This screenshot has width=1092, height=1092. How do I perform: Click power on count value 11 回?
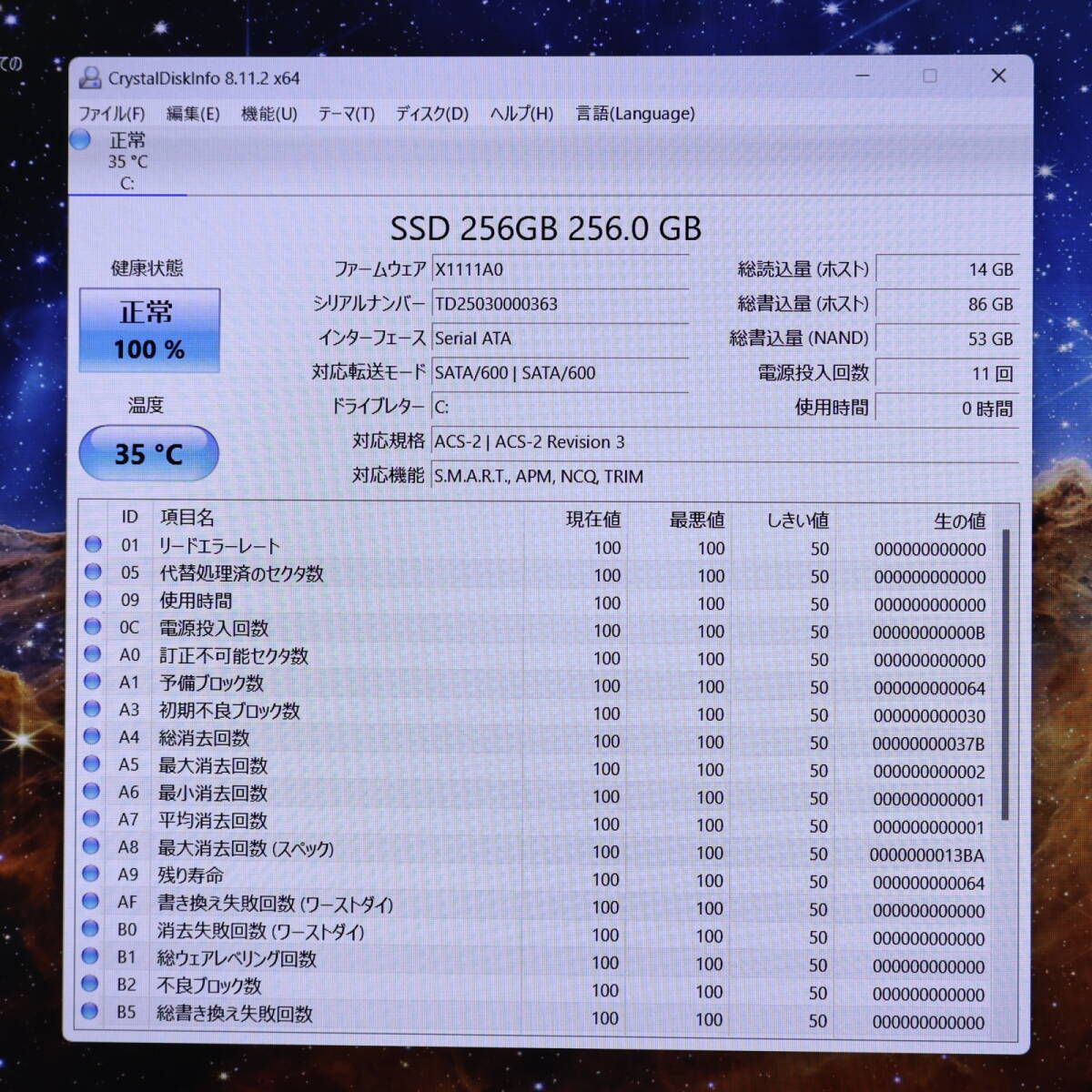946,373
